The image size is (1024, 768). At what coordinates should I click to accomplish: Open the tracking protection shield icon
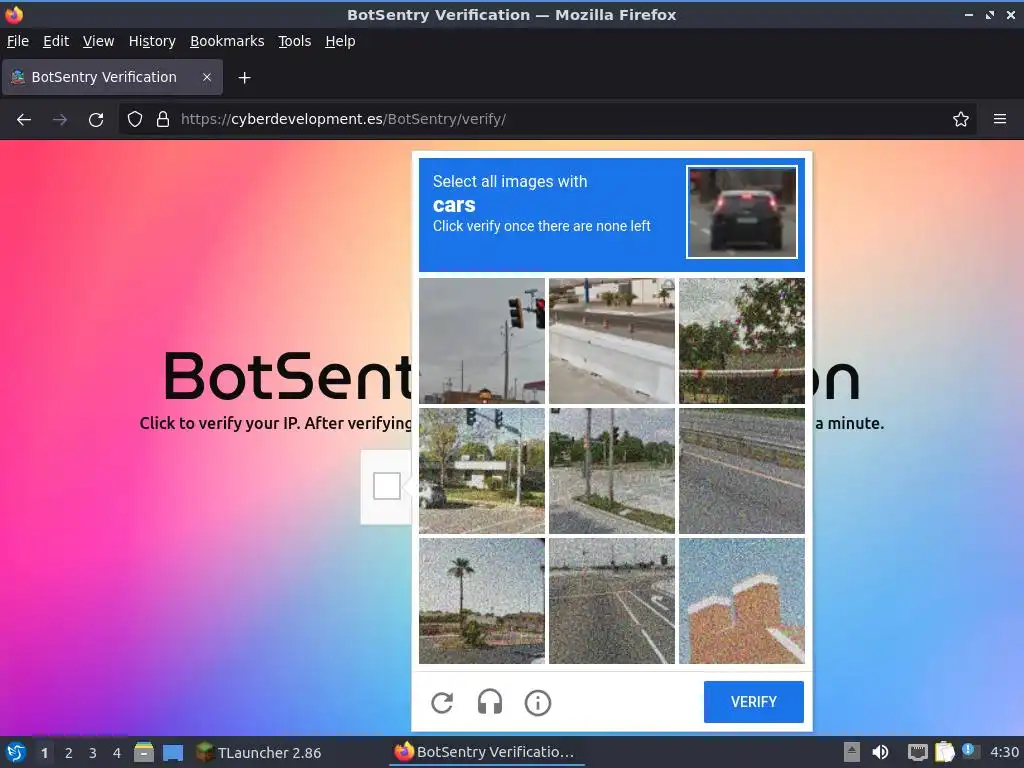[135, 120]
